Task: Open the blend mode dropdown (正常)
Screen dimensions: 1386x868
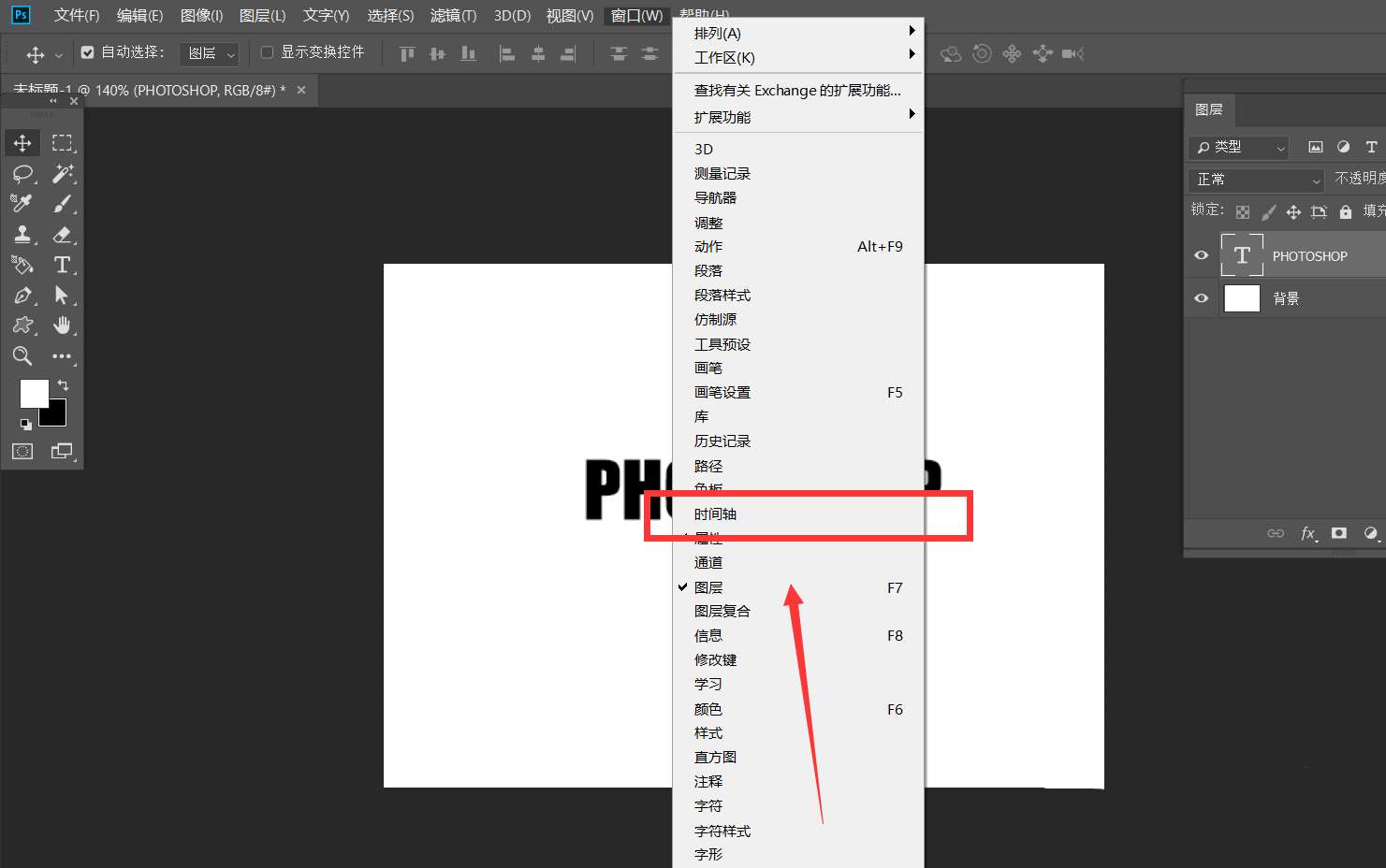Action: (1256, 180)
